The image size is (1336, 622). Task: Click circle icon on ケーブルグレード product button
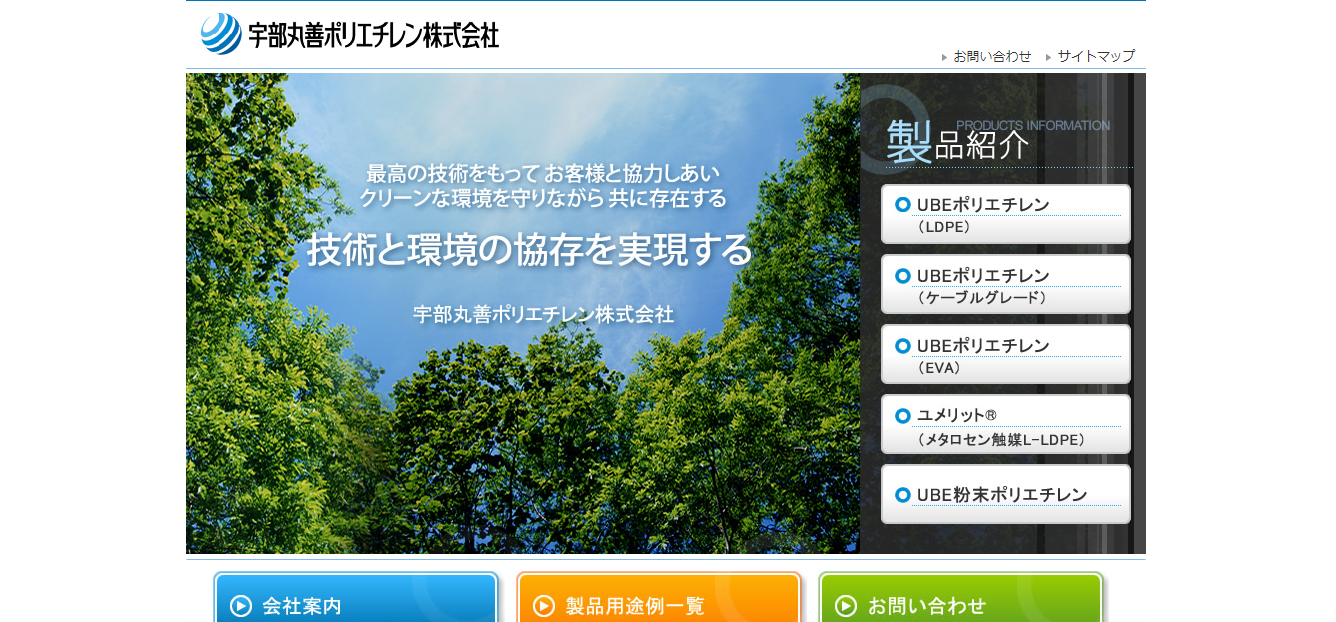point(902,275)
